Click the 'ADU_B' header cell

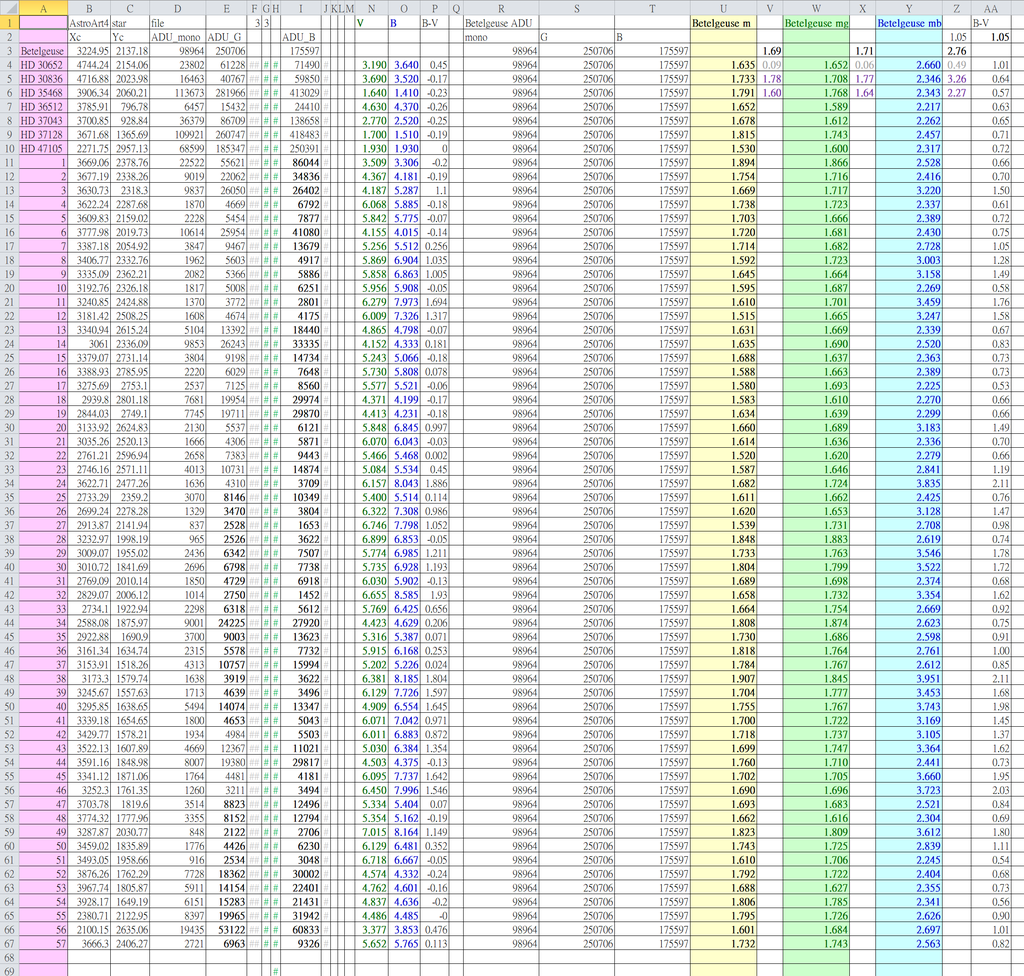click(300, 37)
